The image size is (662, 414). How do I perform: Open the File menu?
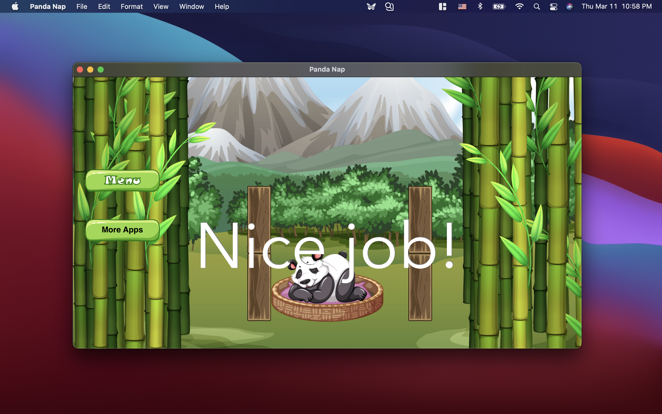(x=82, y=7)
